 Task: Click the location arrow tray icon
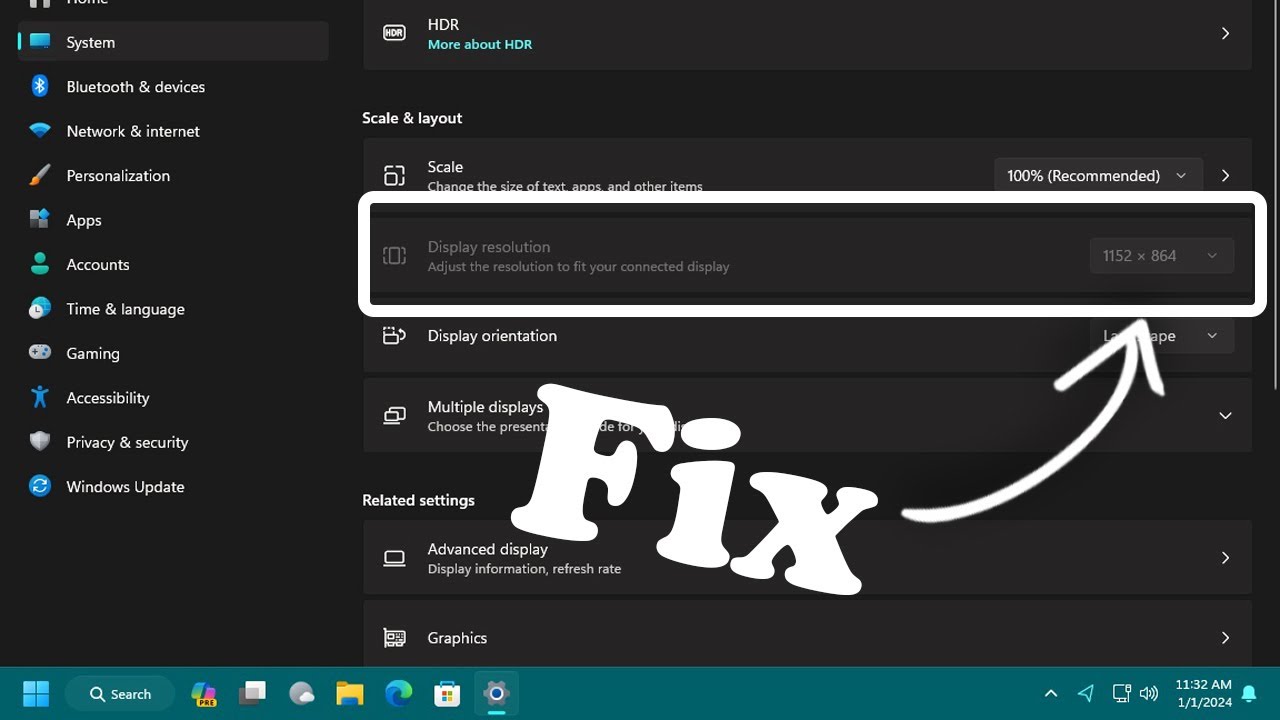click(1086, 693)
